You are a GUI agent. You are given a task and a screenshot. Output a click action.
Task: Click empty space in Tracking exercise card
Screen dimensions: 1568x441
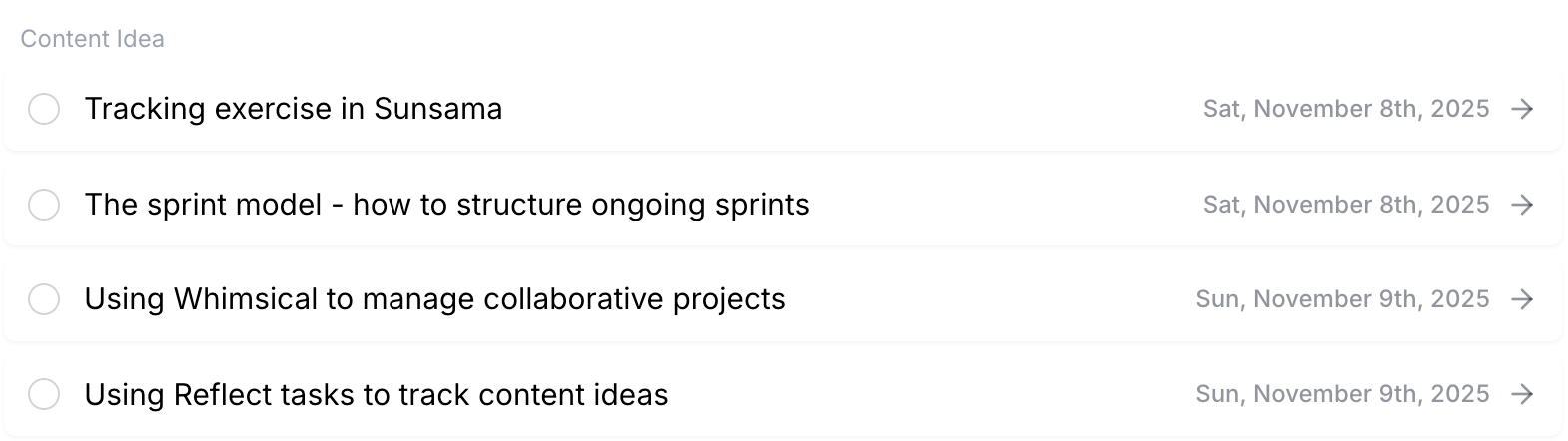pyautogui.click(x=849, y=109)
